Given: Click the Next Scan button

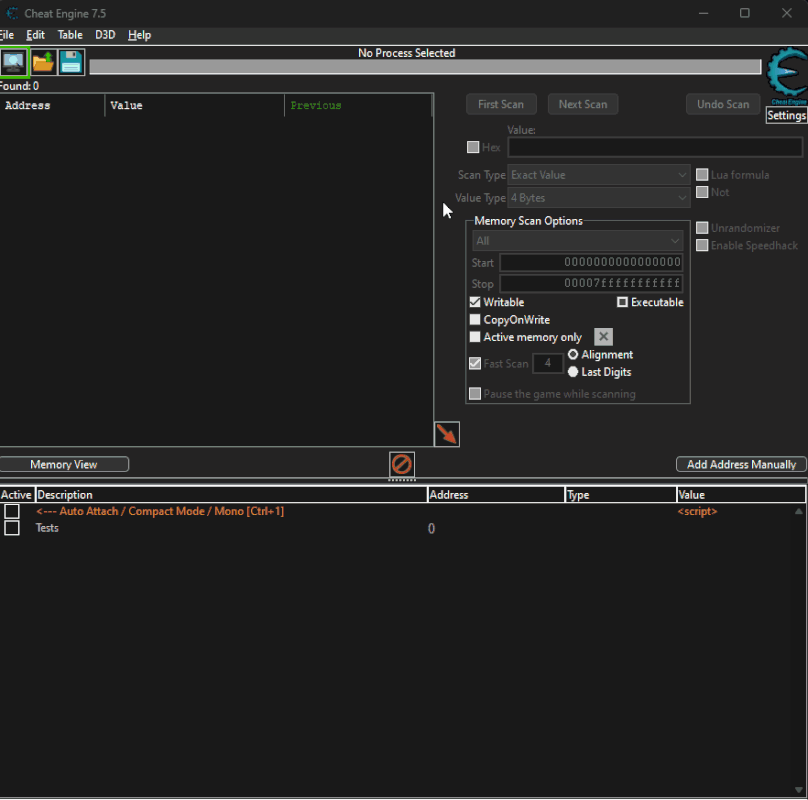Looking at the screenshot, I should tap(583, 104).
